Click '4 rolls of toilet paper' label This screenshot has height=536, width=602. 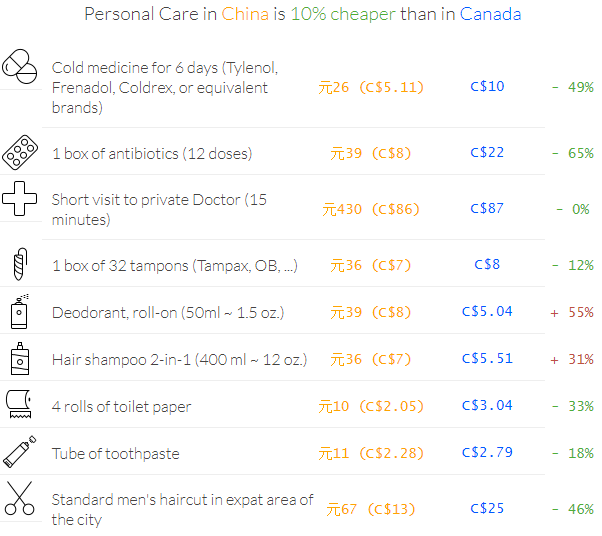pos(121,407)
